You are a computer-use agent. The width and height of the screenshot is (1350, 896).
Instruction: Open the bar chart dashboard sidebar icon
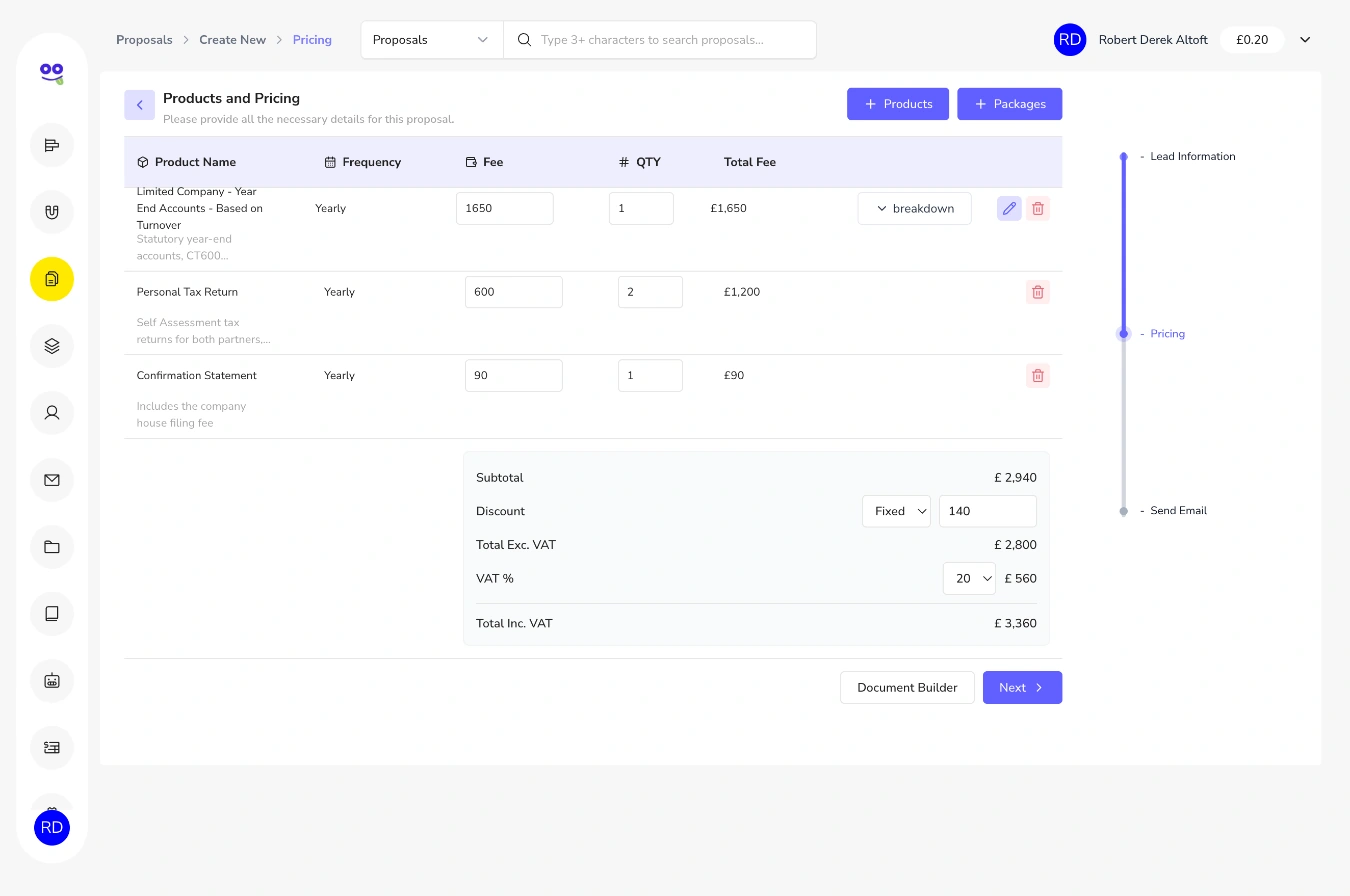(x=52, y=145)
